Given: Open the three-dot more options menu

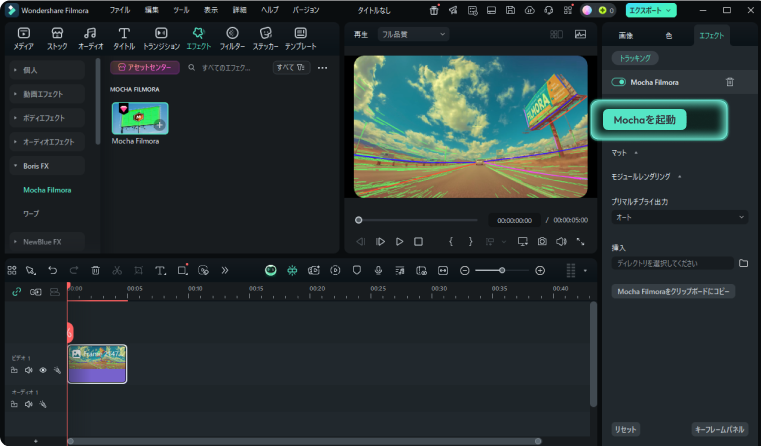Looking at the screenshot, I should point(322,68).
